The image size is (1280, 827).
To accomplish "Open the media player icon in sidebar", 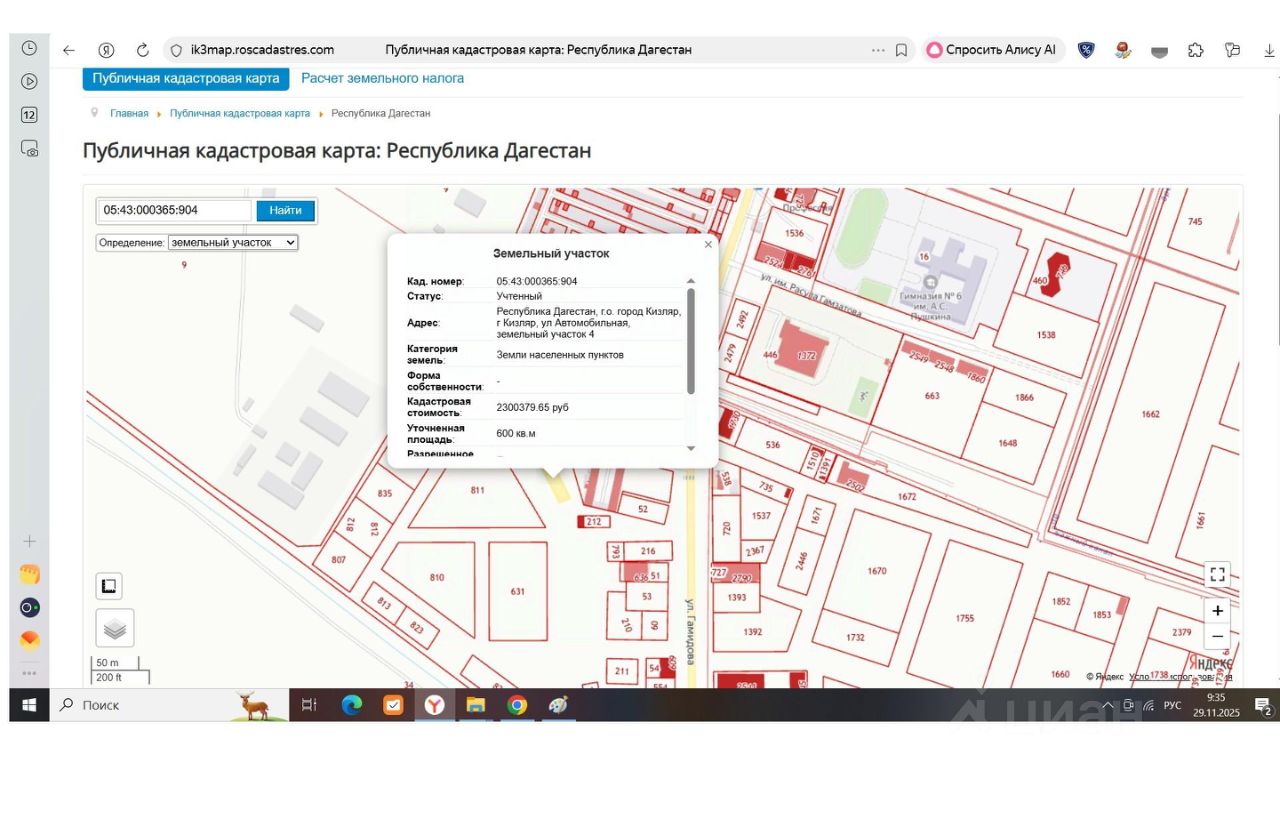I will click(29, 81).
